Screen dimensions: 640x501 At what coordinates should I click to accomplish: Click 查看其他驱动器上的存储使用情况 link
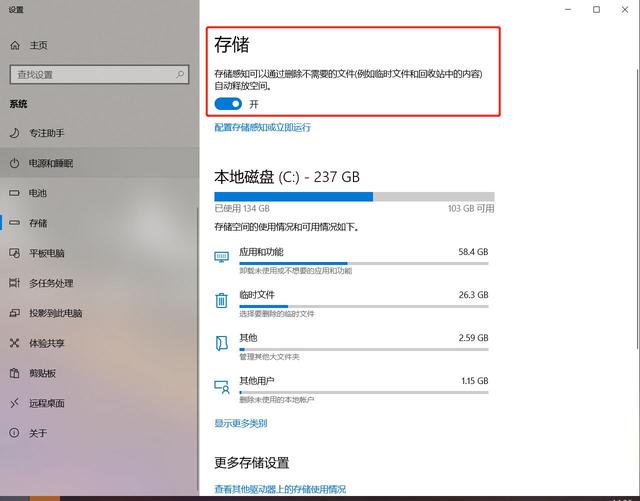coord(280,489)
